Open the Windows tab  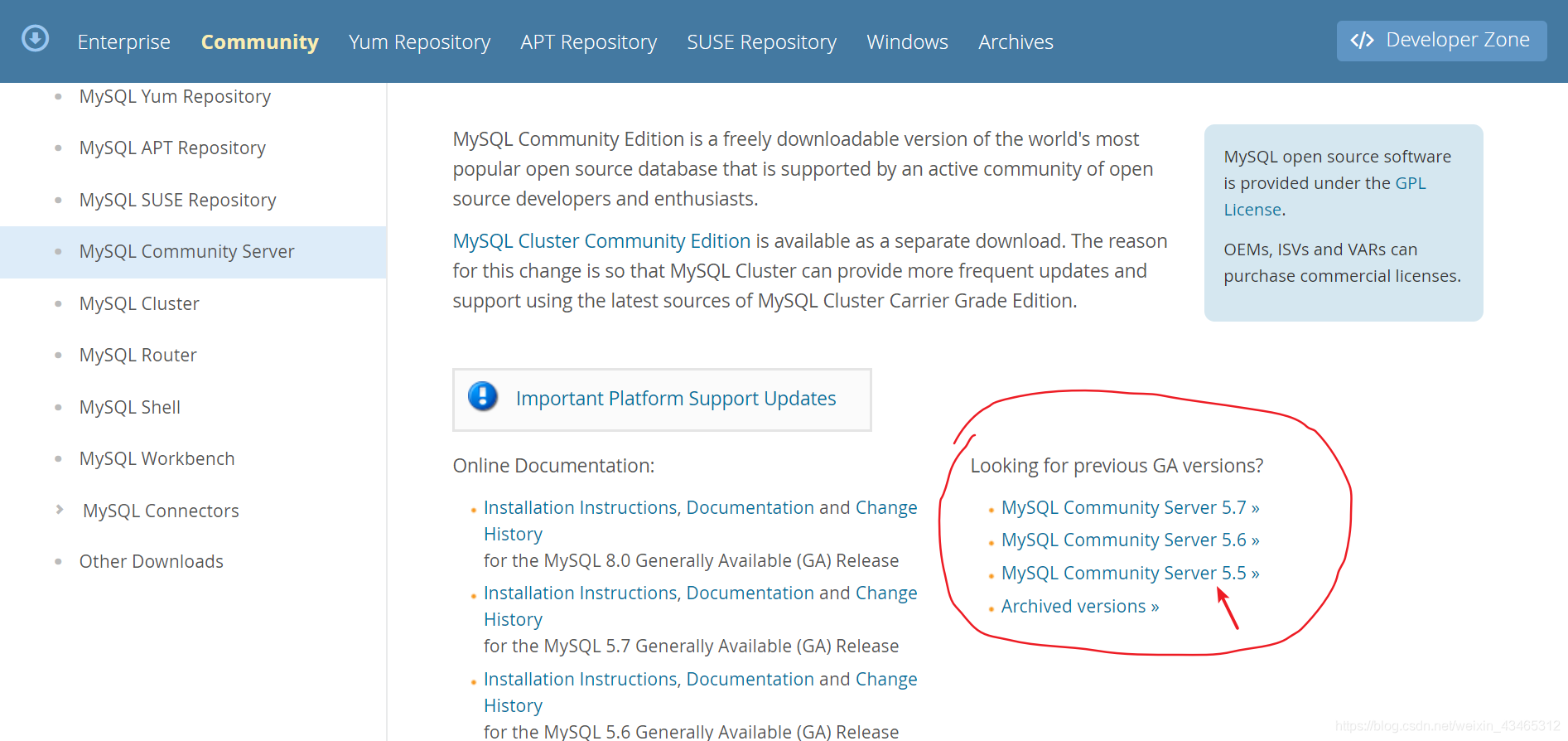pyautogui.click(x=907, y=42)
